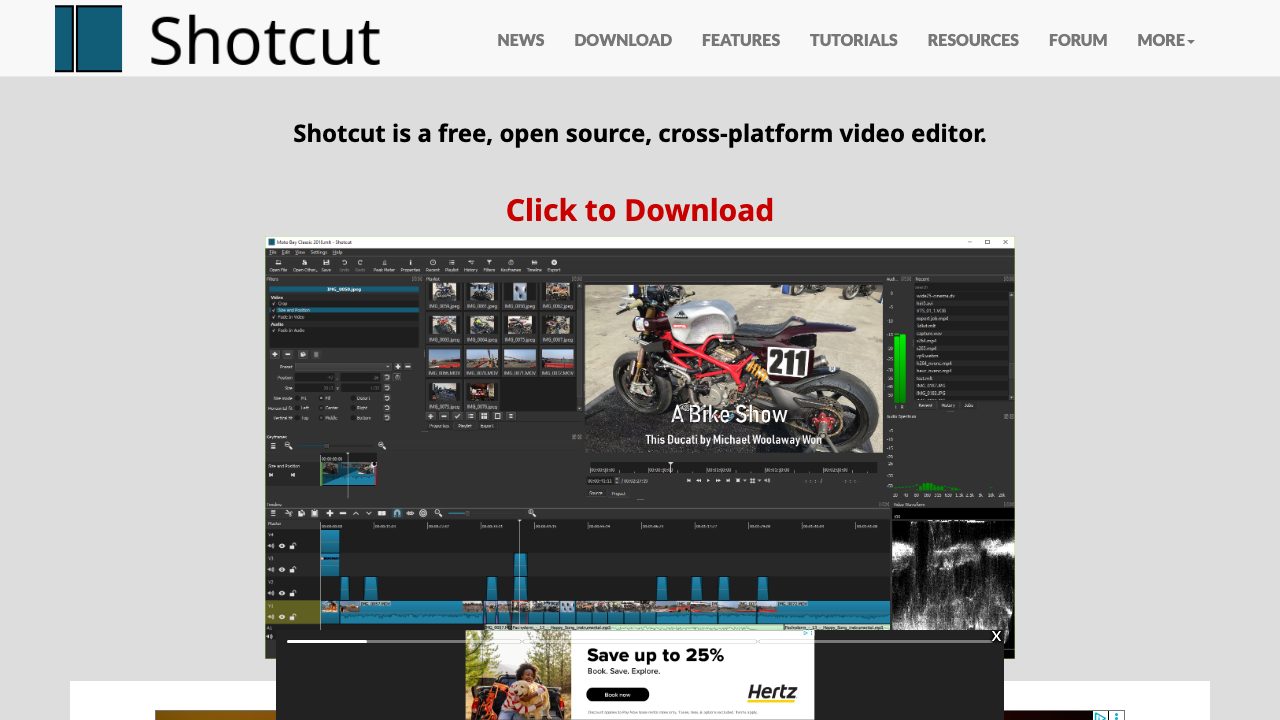Click the Shotcut site title text

coord(265,40)
